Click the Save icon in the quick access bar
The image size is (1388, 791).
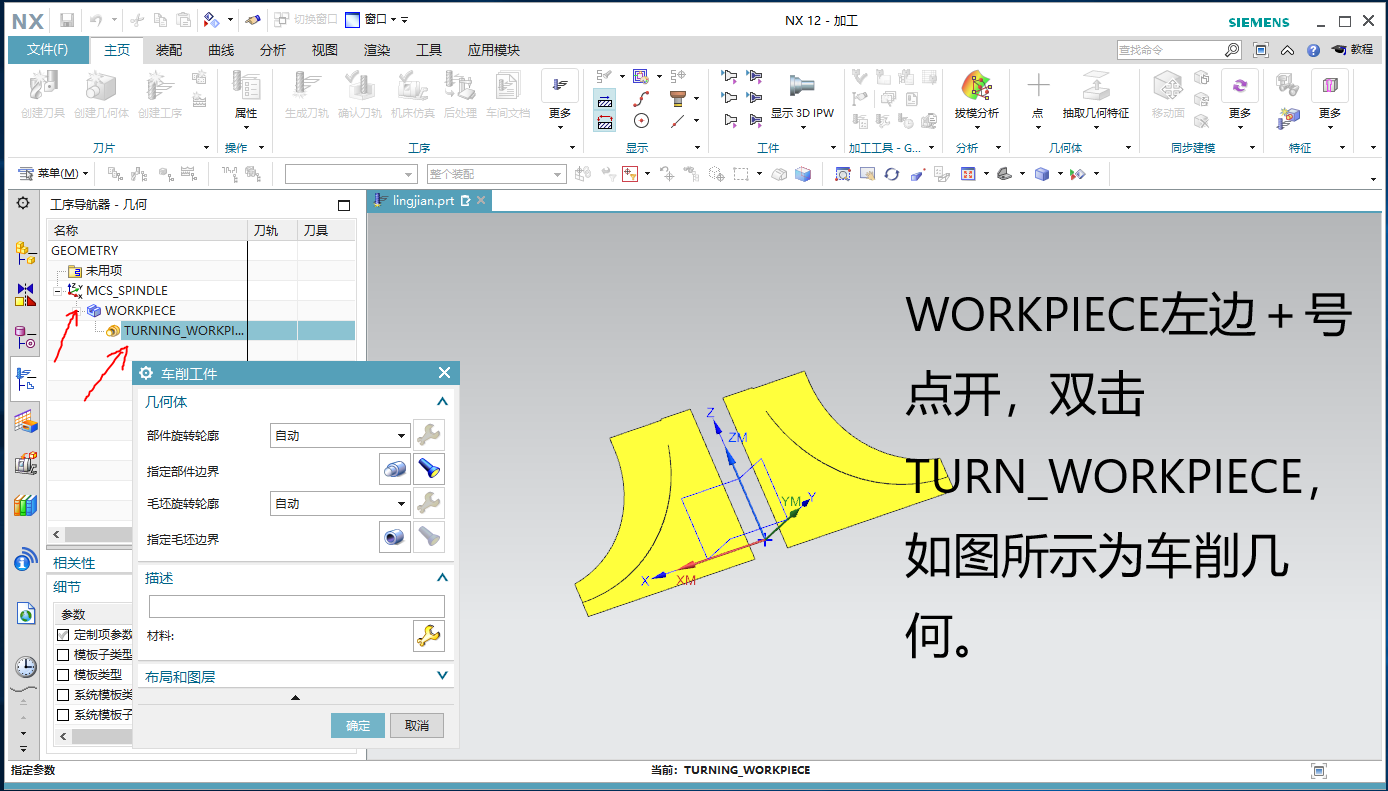(67, 20)
